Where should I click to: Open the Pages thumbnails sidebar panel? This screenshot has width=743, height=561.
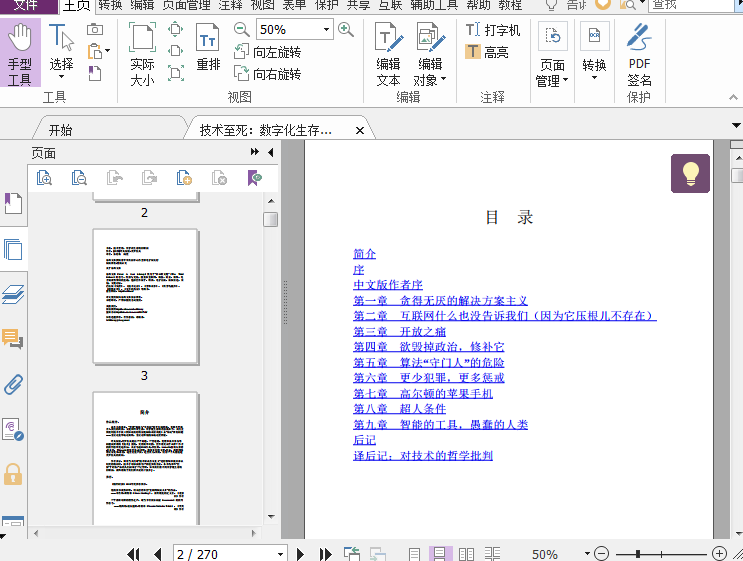[13, 249]
